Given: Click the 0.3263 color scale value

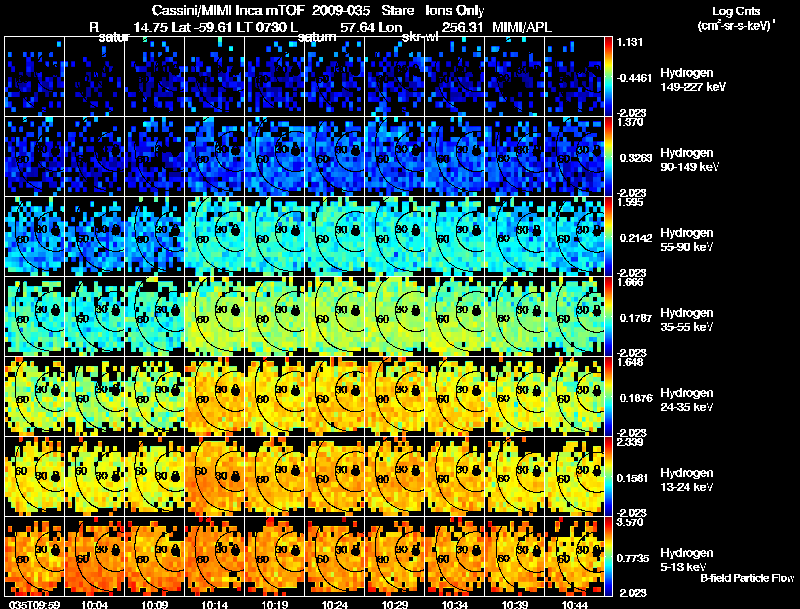Looking at the screenshot, I should (636, 158).
